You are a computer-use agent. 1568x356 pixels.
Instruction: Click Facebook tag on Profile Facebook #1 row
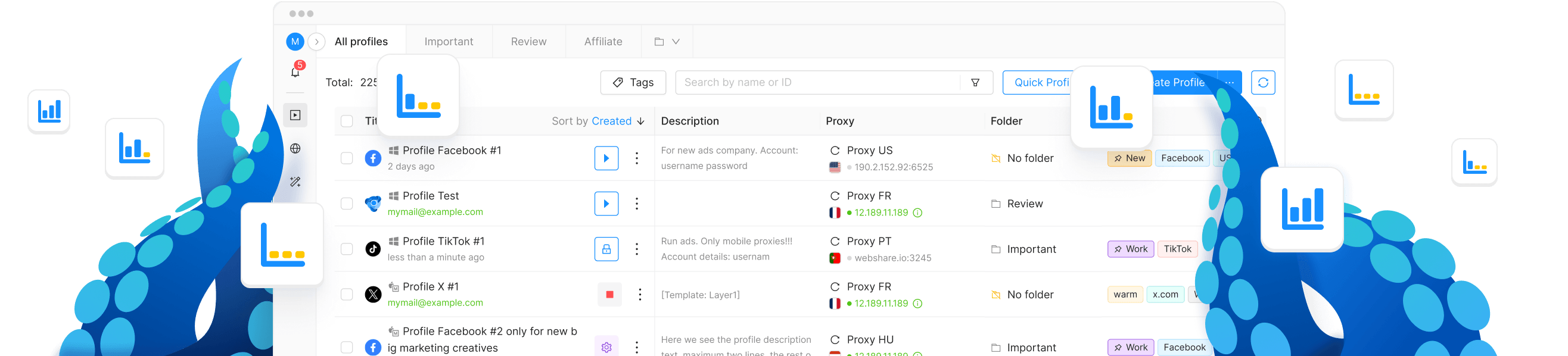[x=1182, y=158]
